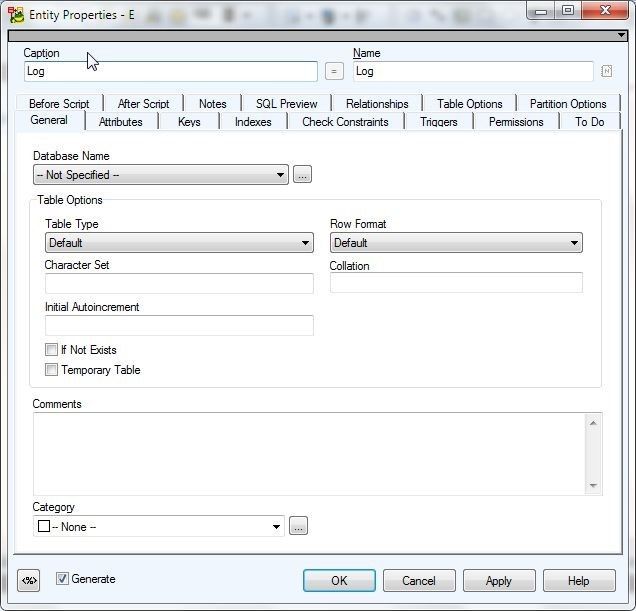Close the Entity Properties window
The height and width of the screenshot is (611, 636).
605,11
